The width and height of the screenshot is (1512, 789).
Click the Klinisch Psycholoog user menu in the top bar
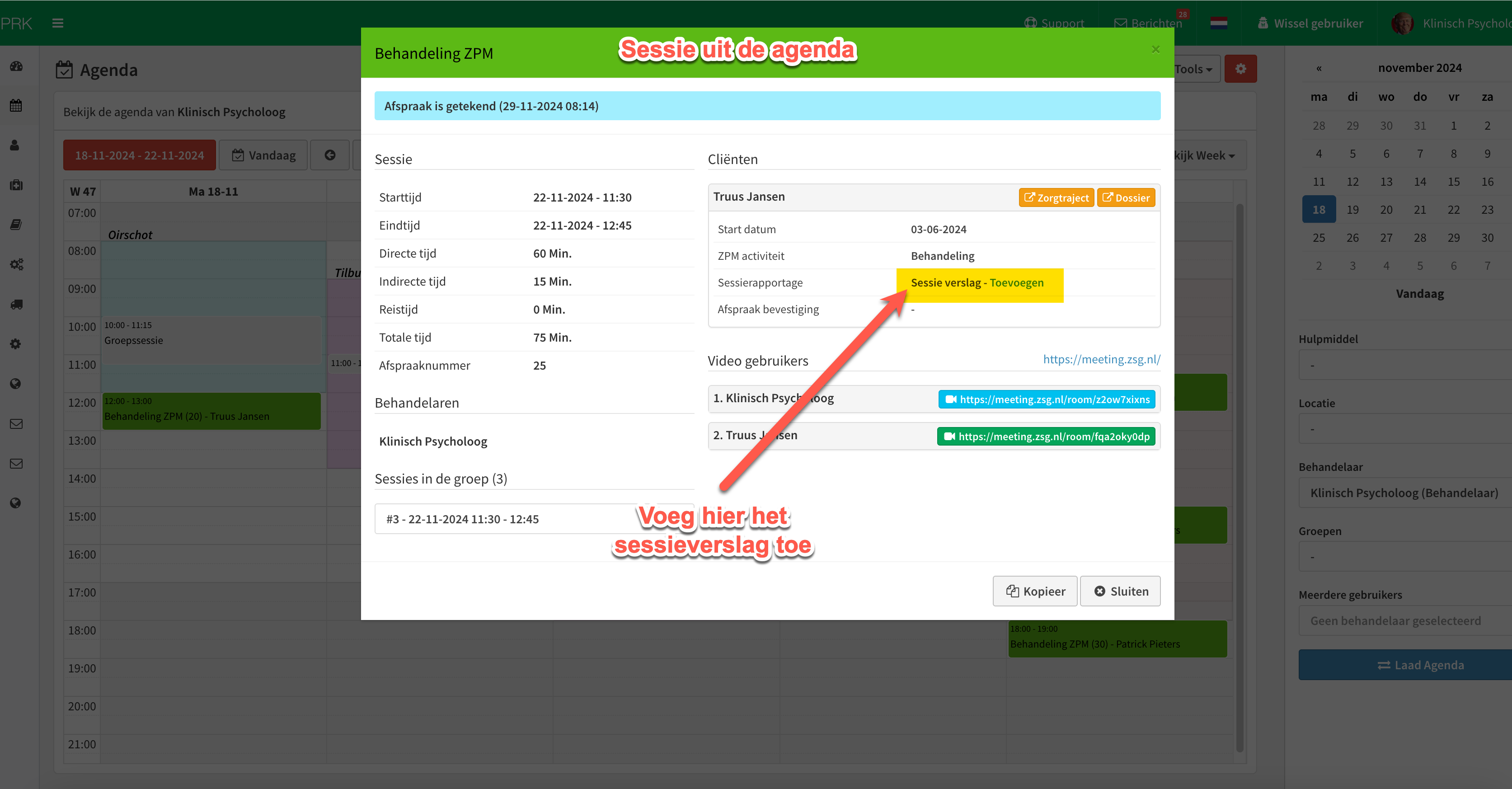[1467, 23]
